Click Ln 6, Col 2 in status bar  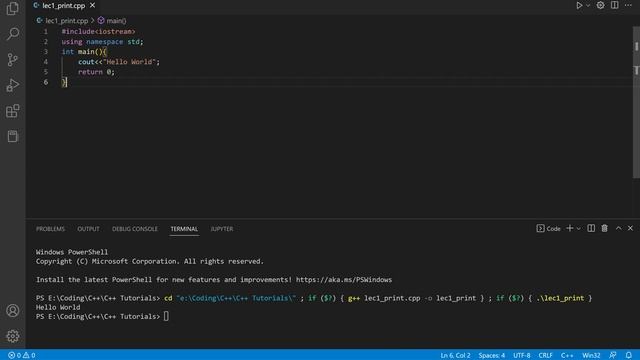455,356
